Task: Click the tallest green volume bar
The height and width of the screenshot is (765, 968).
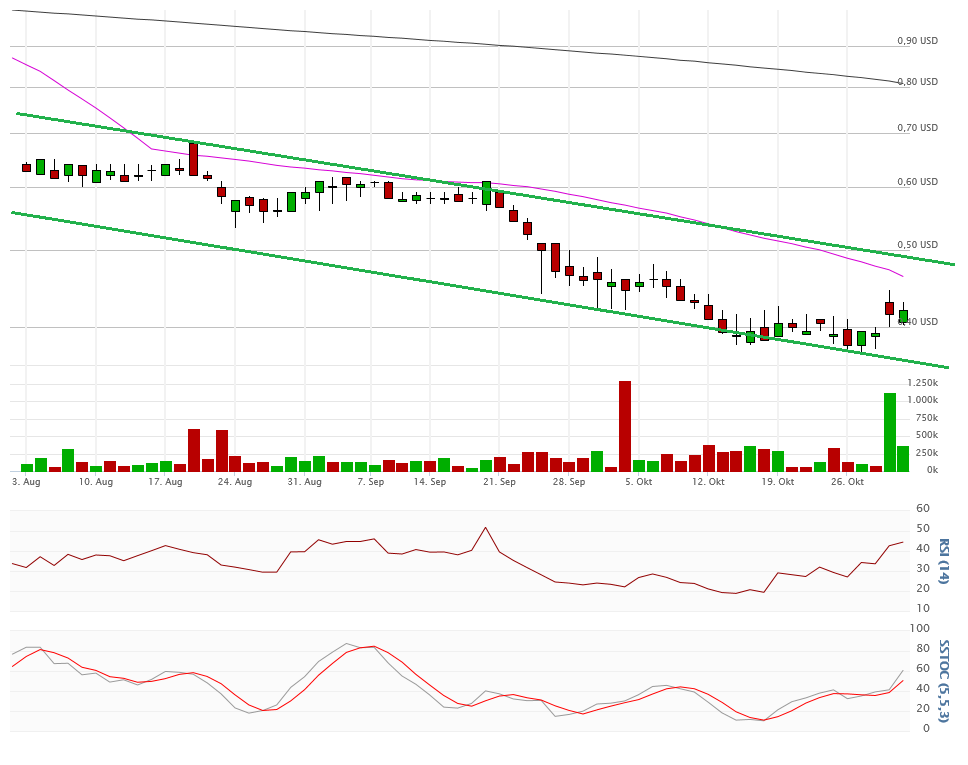Action: pos(889,431)
